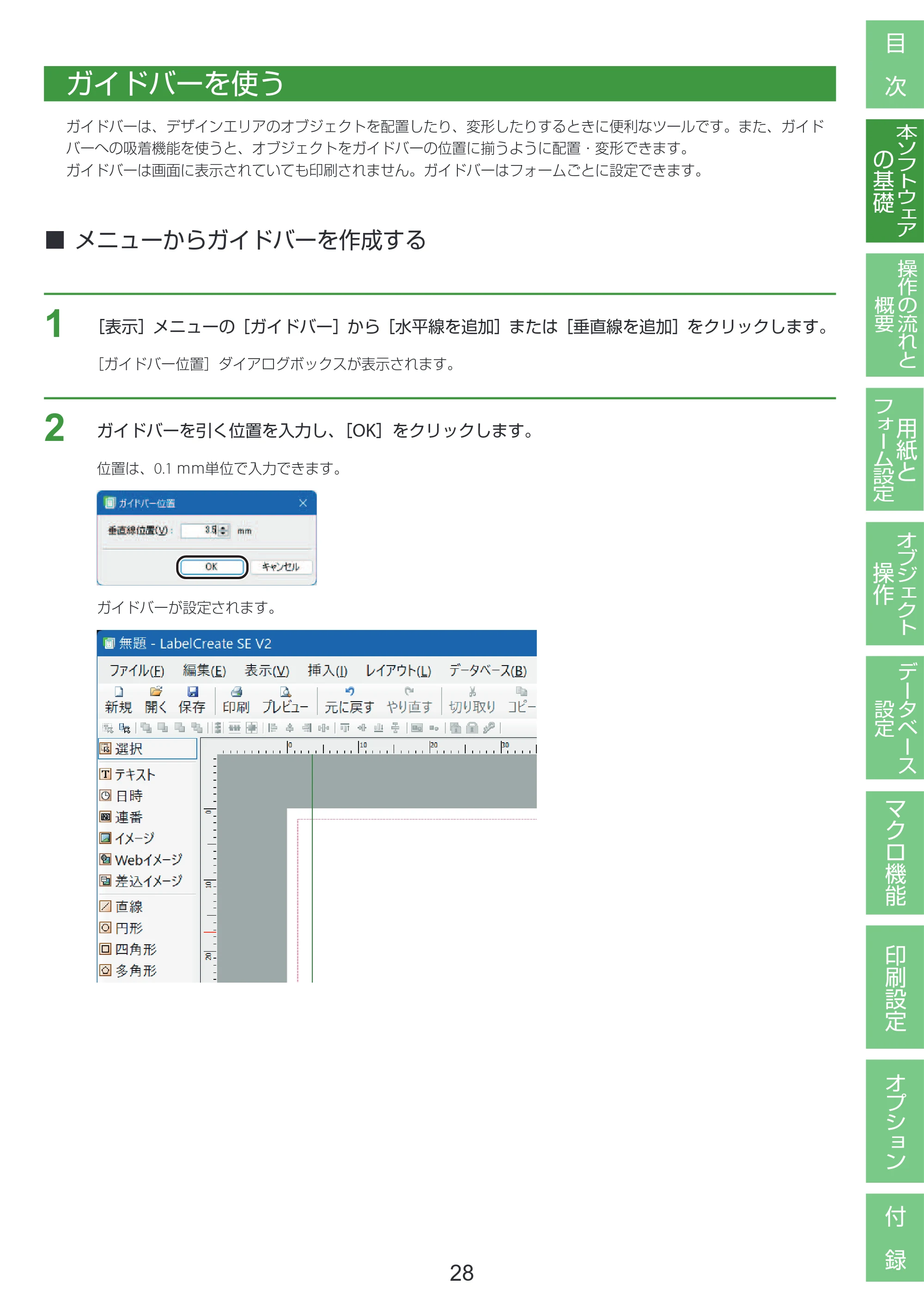Click OK in the ガイドバー位置 dialog
The image size is (924, 1308).
pos(212,567)
